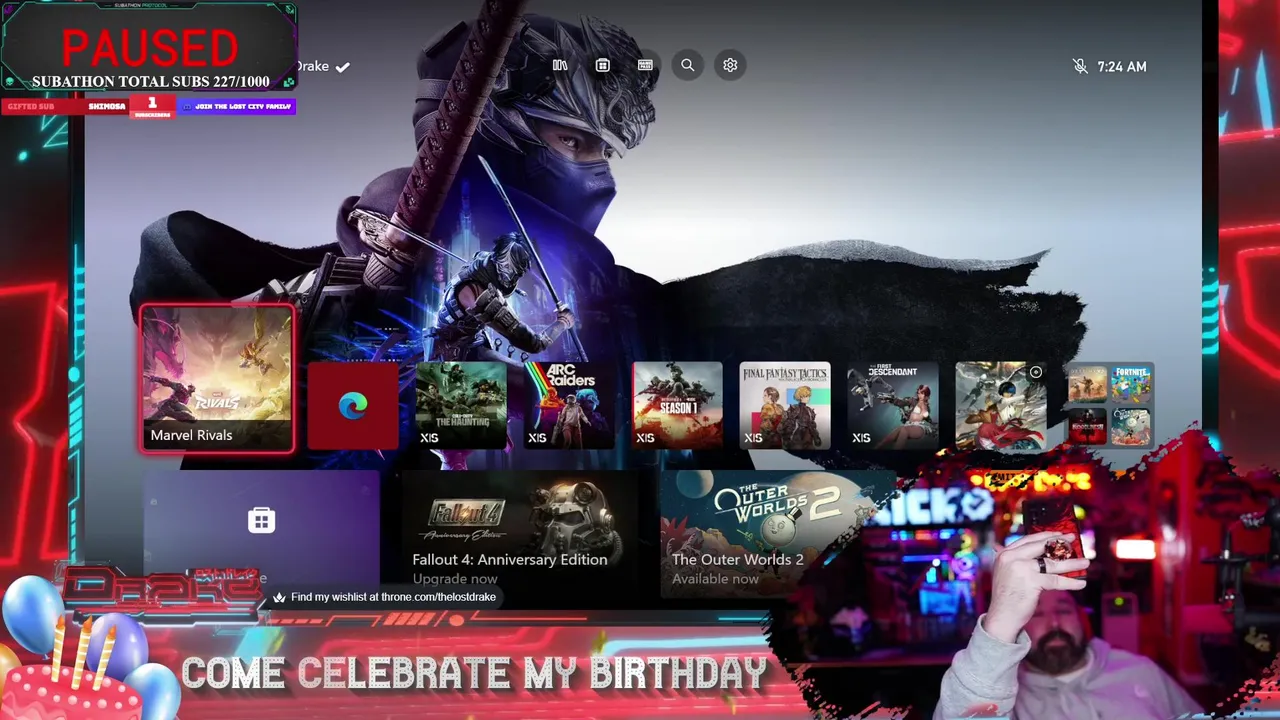This screenshot has width=1280, height=720.
Task: Click the muted microphone status icon
Action: [x=1080, y=66]
